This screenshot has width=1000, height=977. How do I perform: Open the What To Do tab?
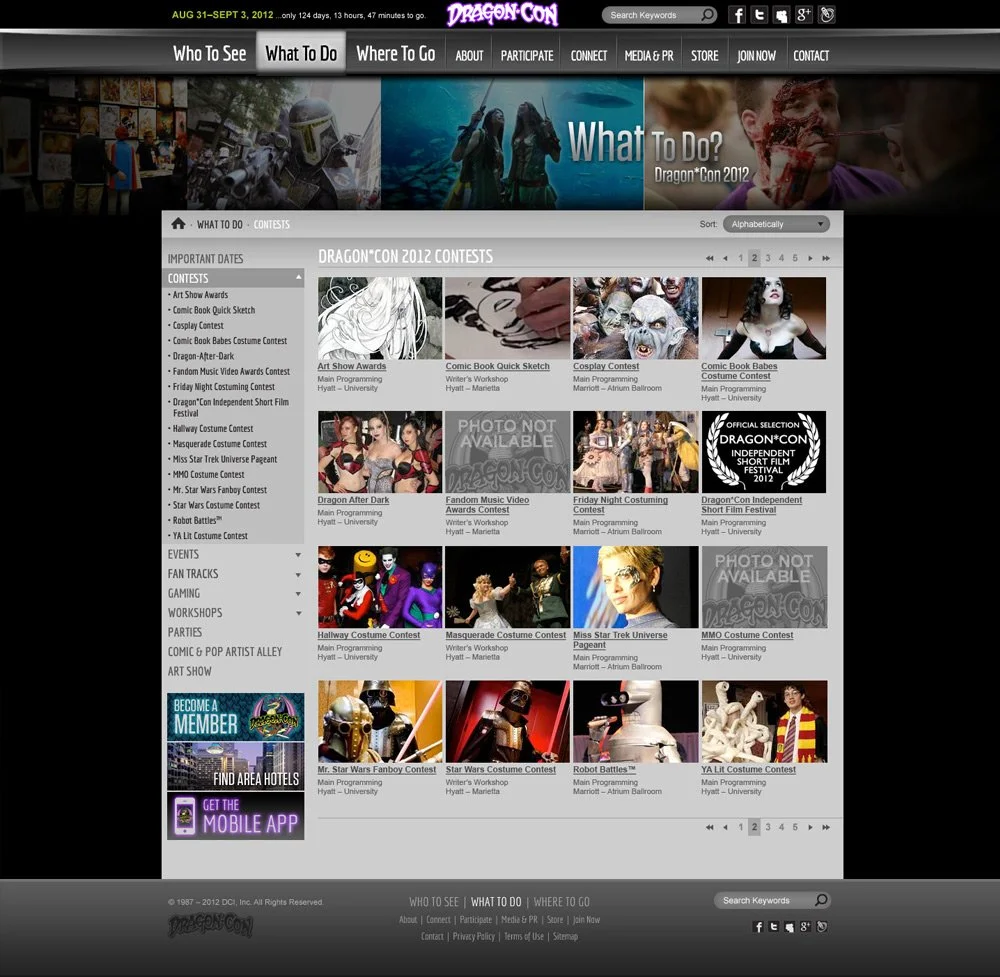(x=301, y=54)
